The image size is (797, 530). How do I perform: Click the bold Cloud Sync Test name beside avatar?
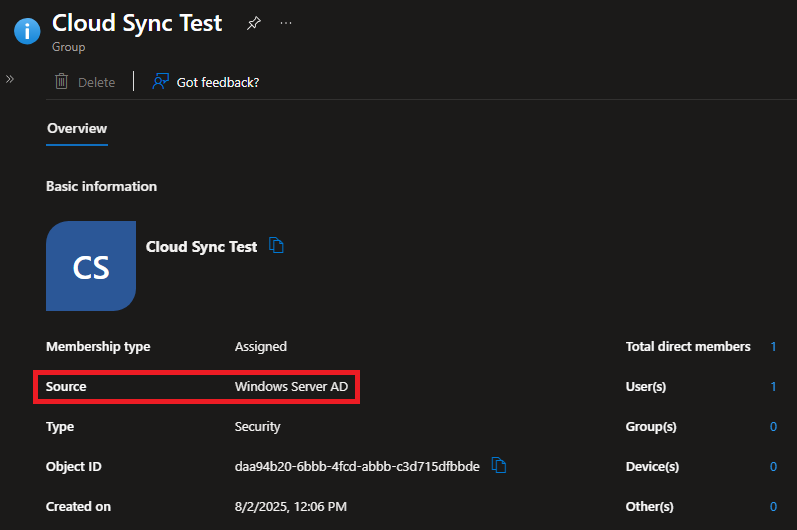(x=201, y=247)
